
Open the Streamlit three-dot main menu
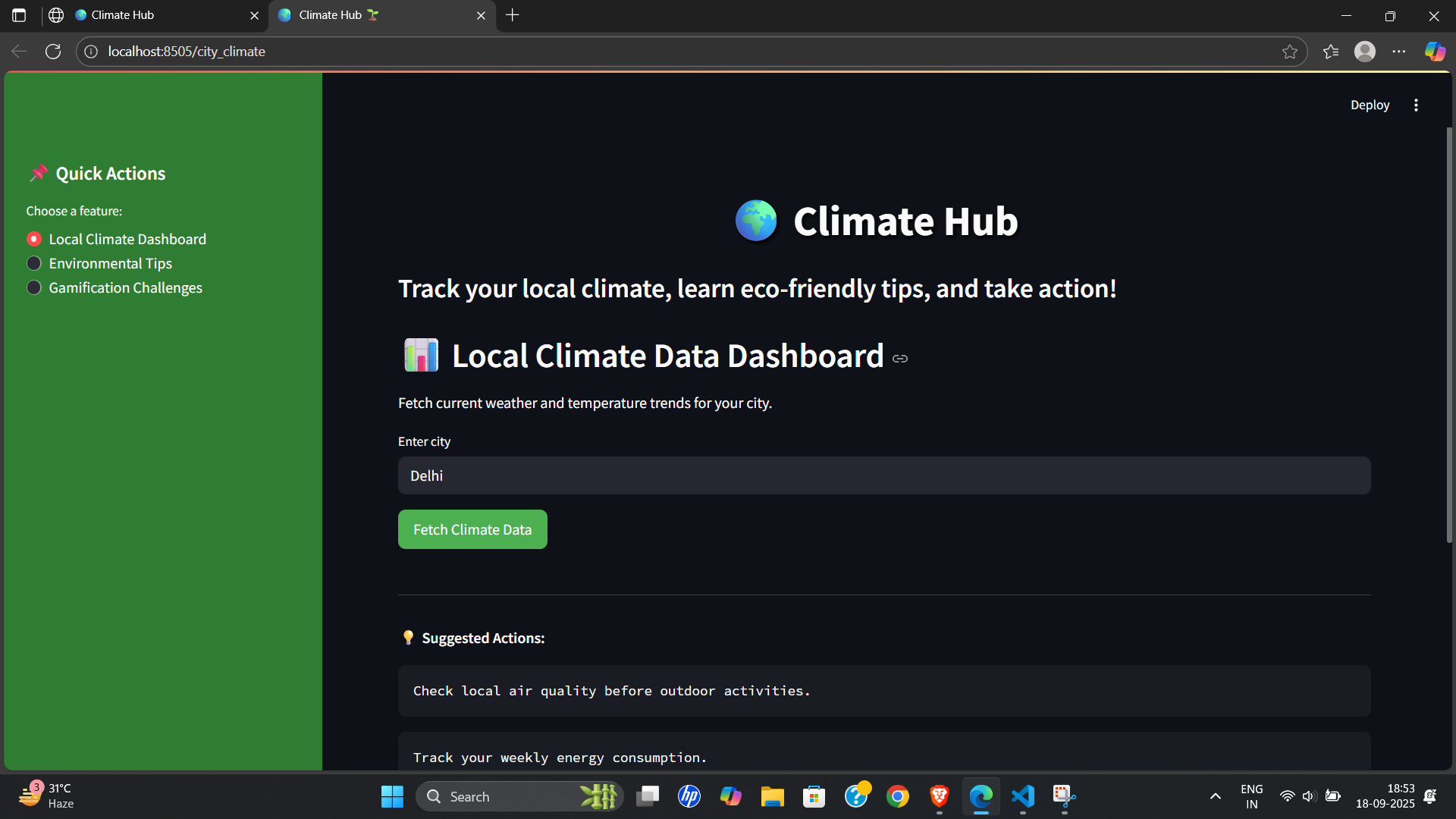[x=1416, y=105]
